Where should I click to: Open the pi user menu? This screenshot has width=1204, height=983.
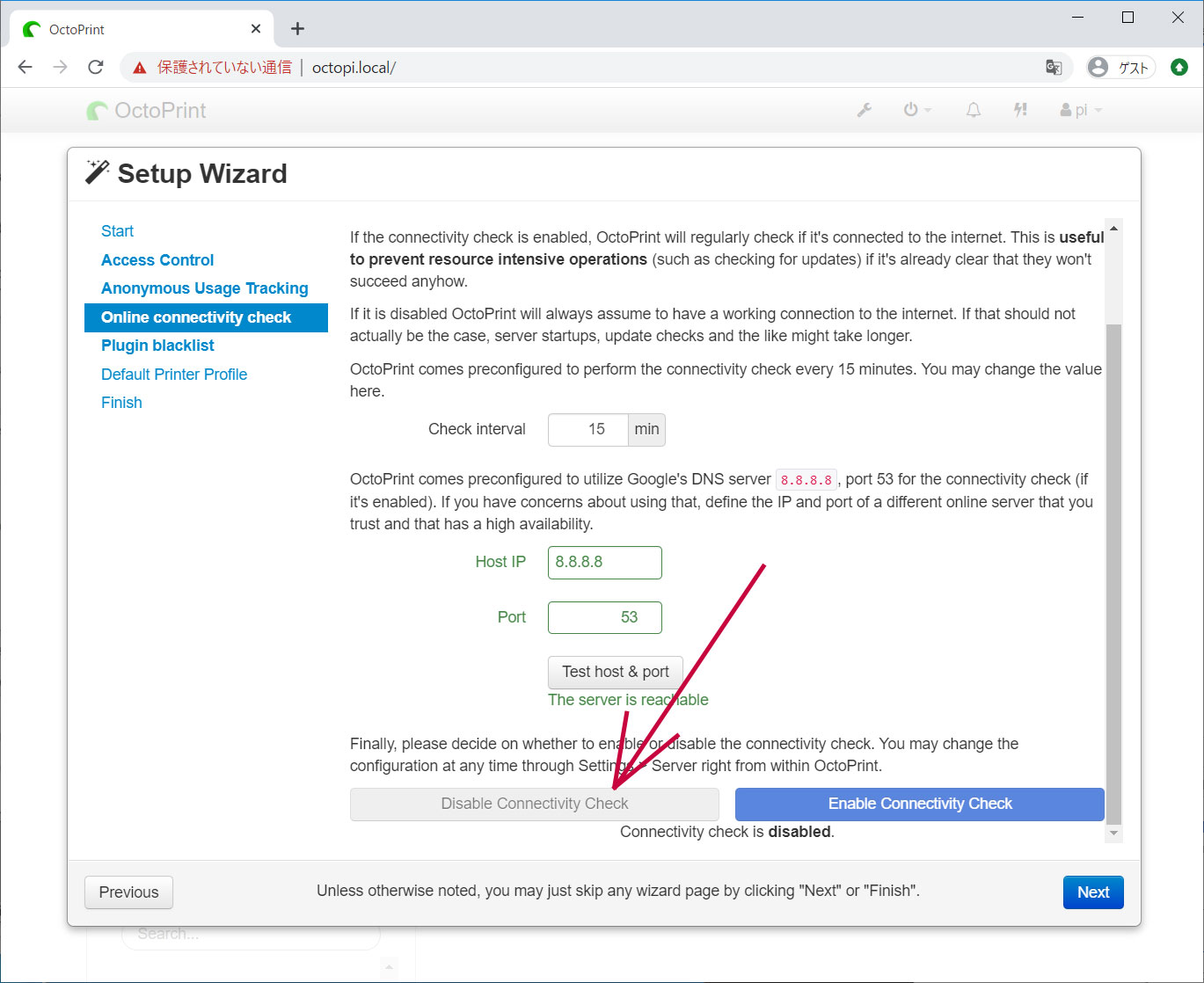click(x=1081, y=110)
